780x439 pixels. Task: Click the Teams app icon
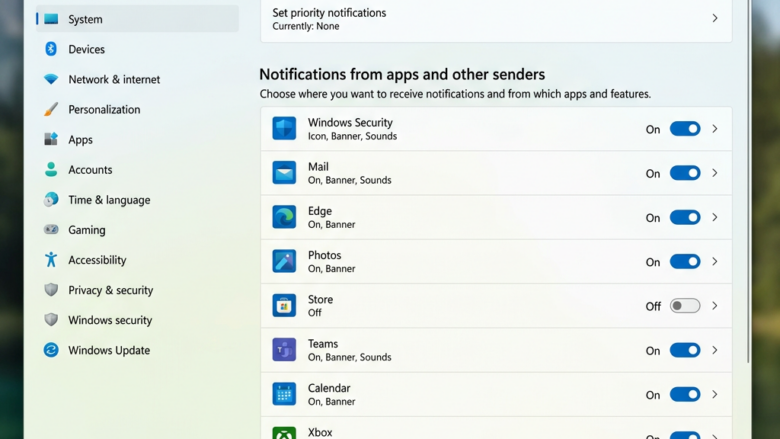(x=284, y=350)
